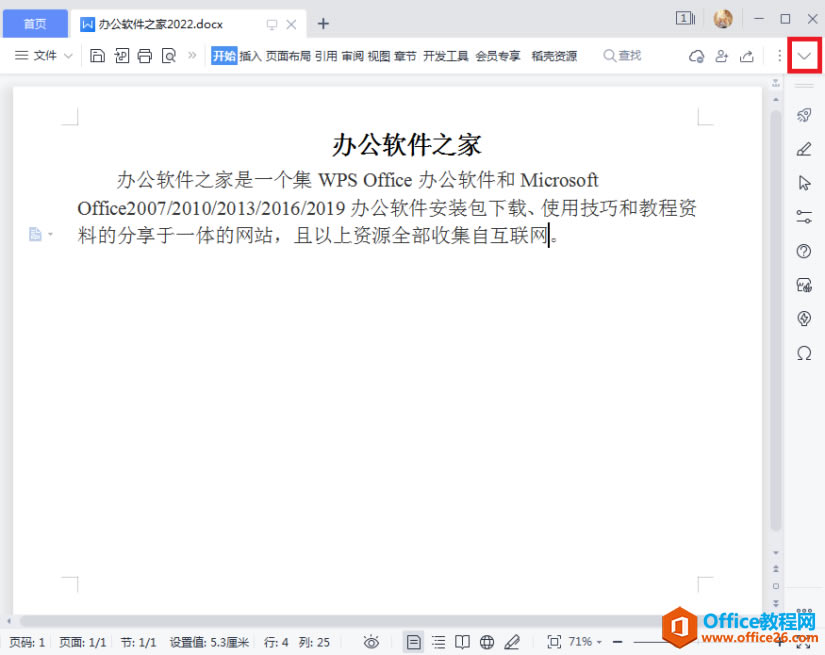
Task: Open the Omega symbol sidebar icon
Action: tap(804, 353)
